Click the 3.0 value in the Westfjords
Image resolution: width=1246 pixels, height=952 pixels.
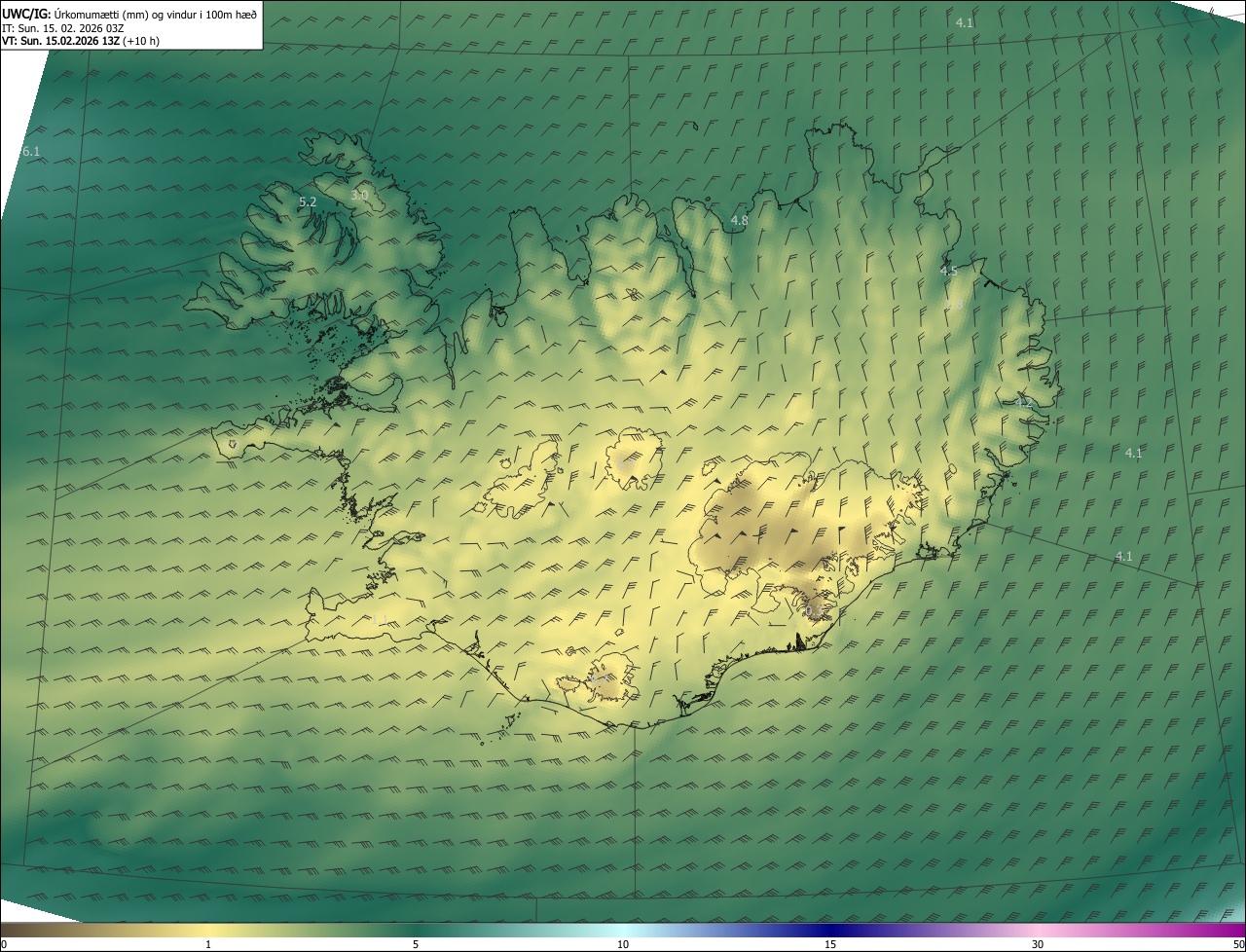pyautogui.click(x=359, y=196)
